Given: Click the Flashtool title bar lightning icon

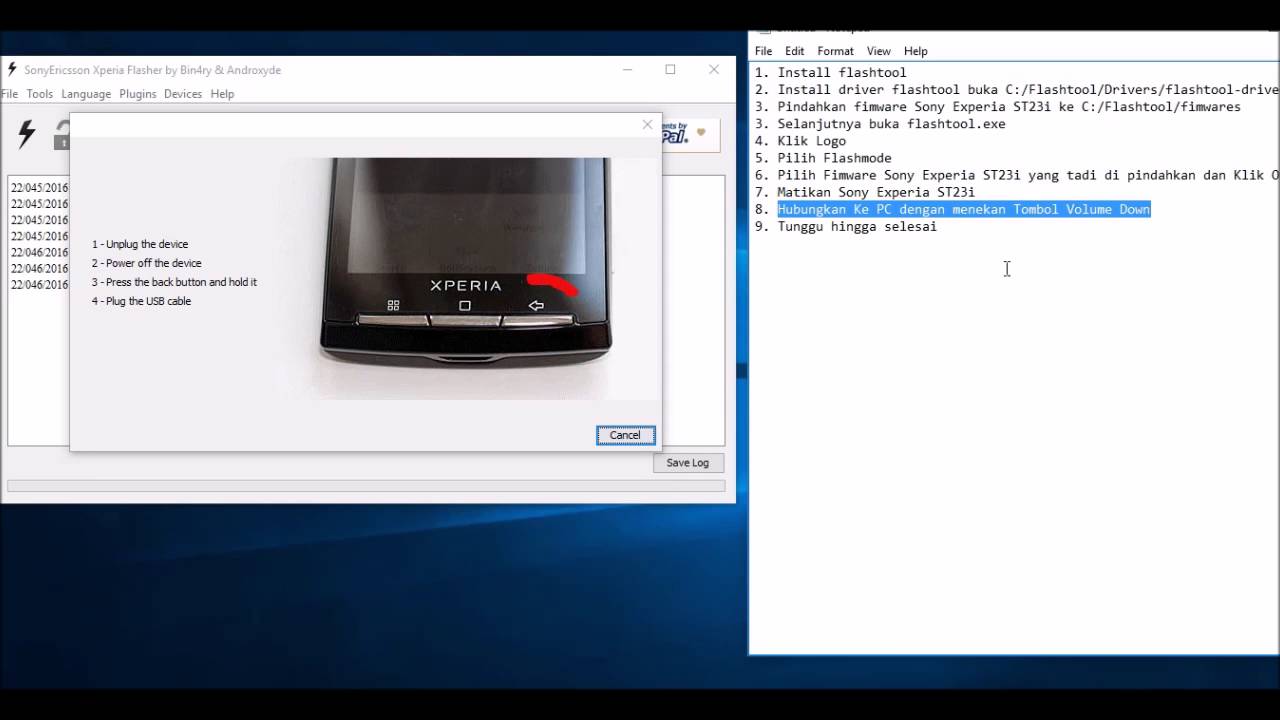Looking at the screenshot, I should pyautogui.click(x=12, y=70).
